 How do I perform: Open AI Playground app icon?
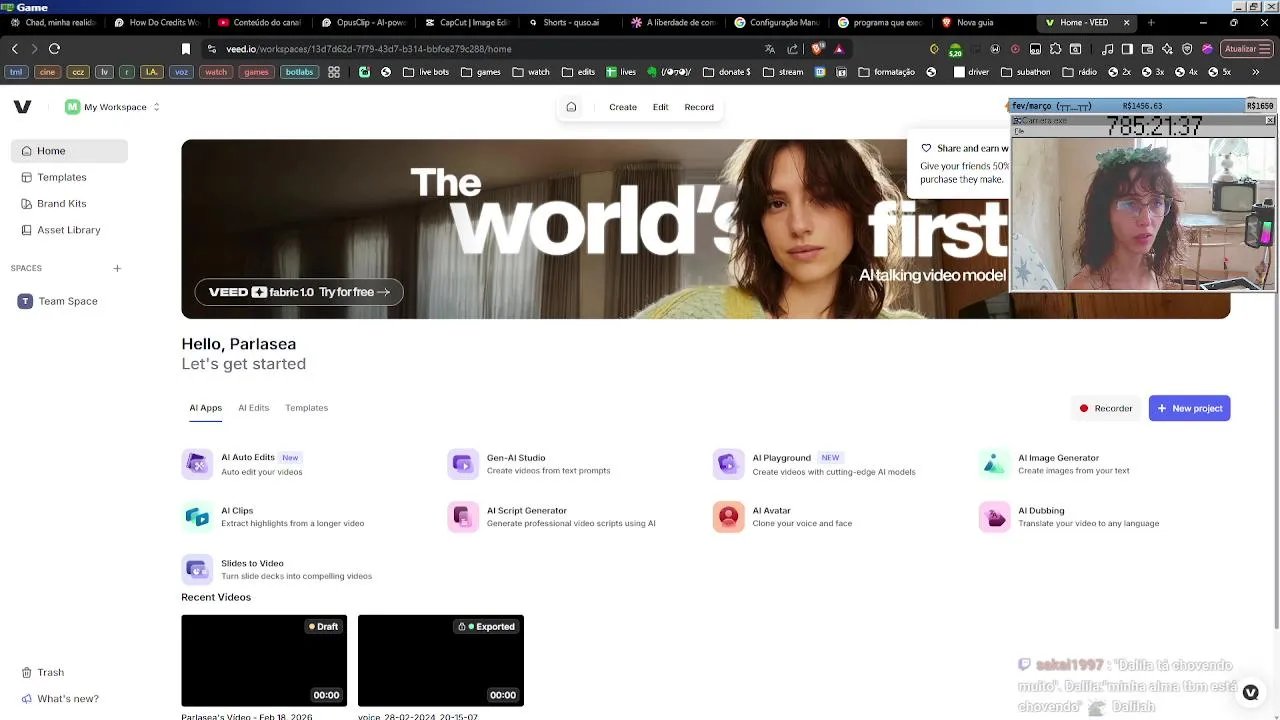pos(728,464)
